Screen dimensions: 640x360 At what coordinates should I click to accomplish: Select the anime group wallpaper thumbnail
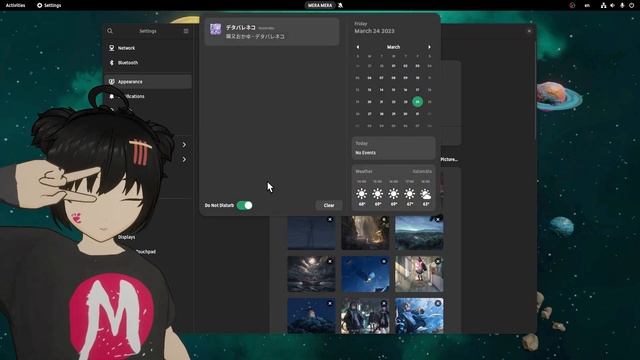tap(365, 316)
